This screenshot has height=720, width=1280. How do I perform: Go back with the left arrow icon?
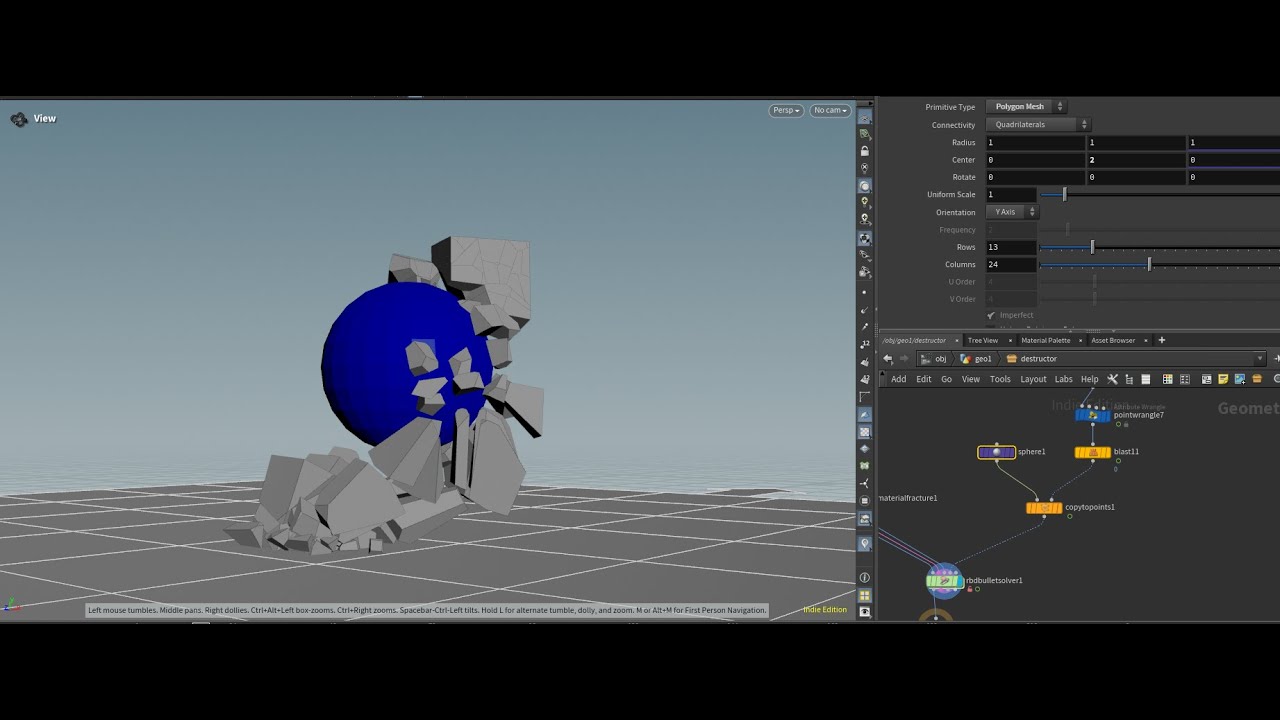(888, 359)
